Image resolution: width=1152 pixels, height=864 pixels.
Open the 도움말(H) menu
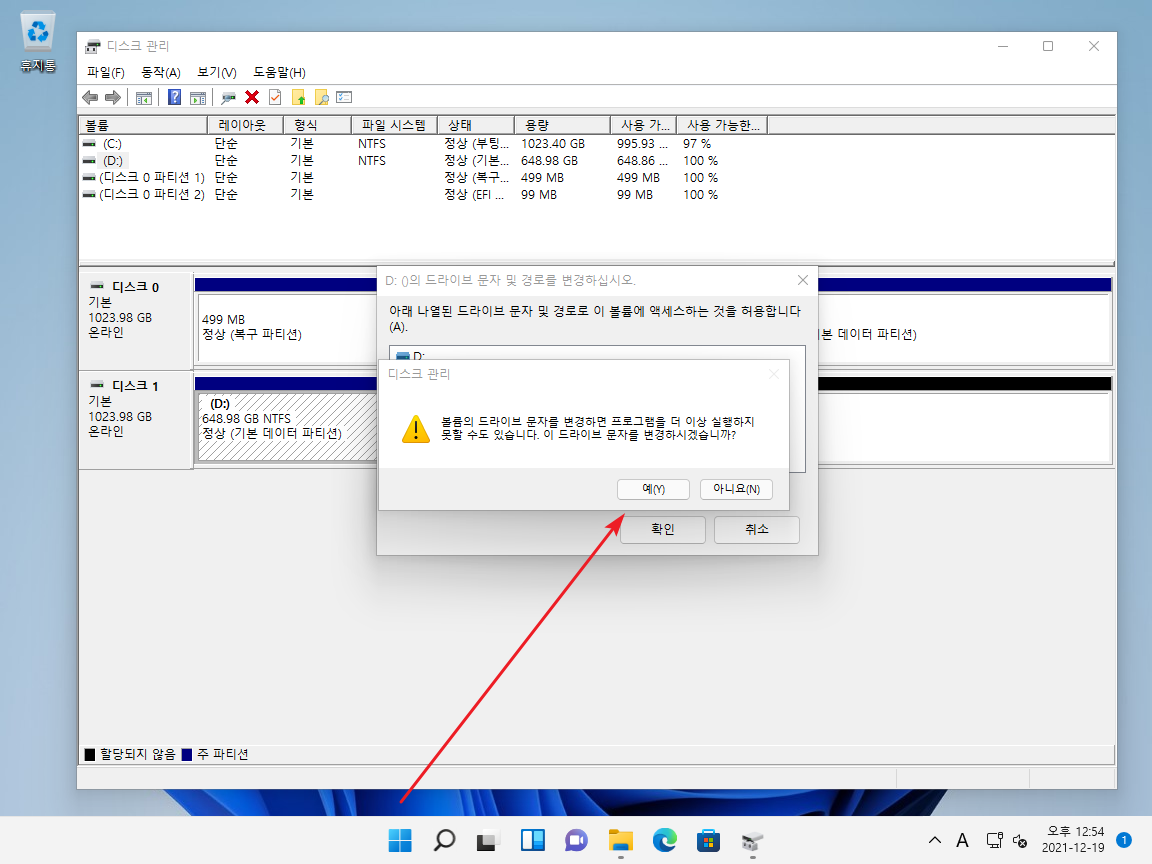pyautogui.click(x=279, y=72)
